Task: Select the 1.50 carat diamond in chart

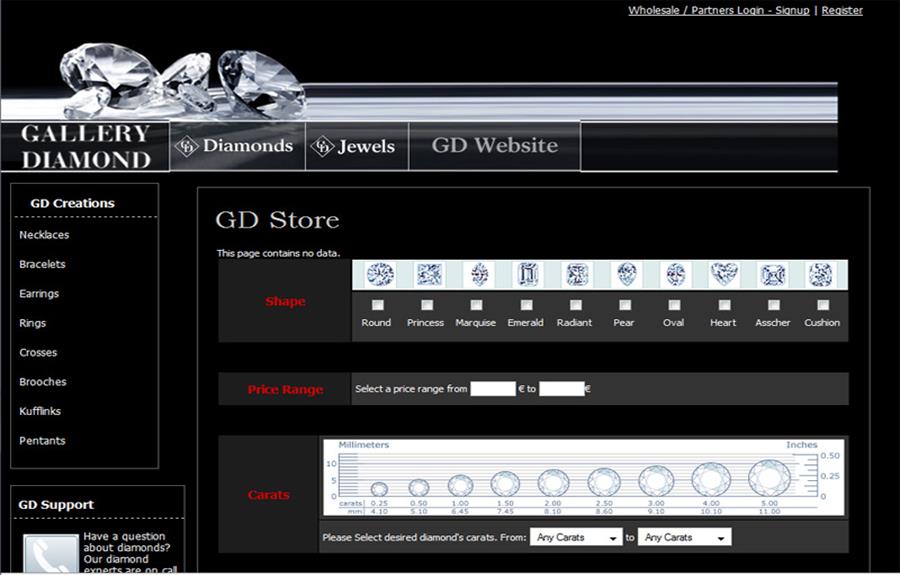Action: coord(505,484)
